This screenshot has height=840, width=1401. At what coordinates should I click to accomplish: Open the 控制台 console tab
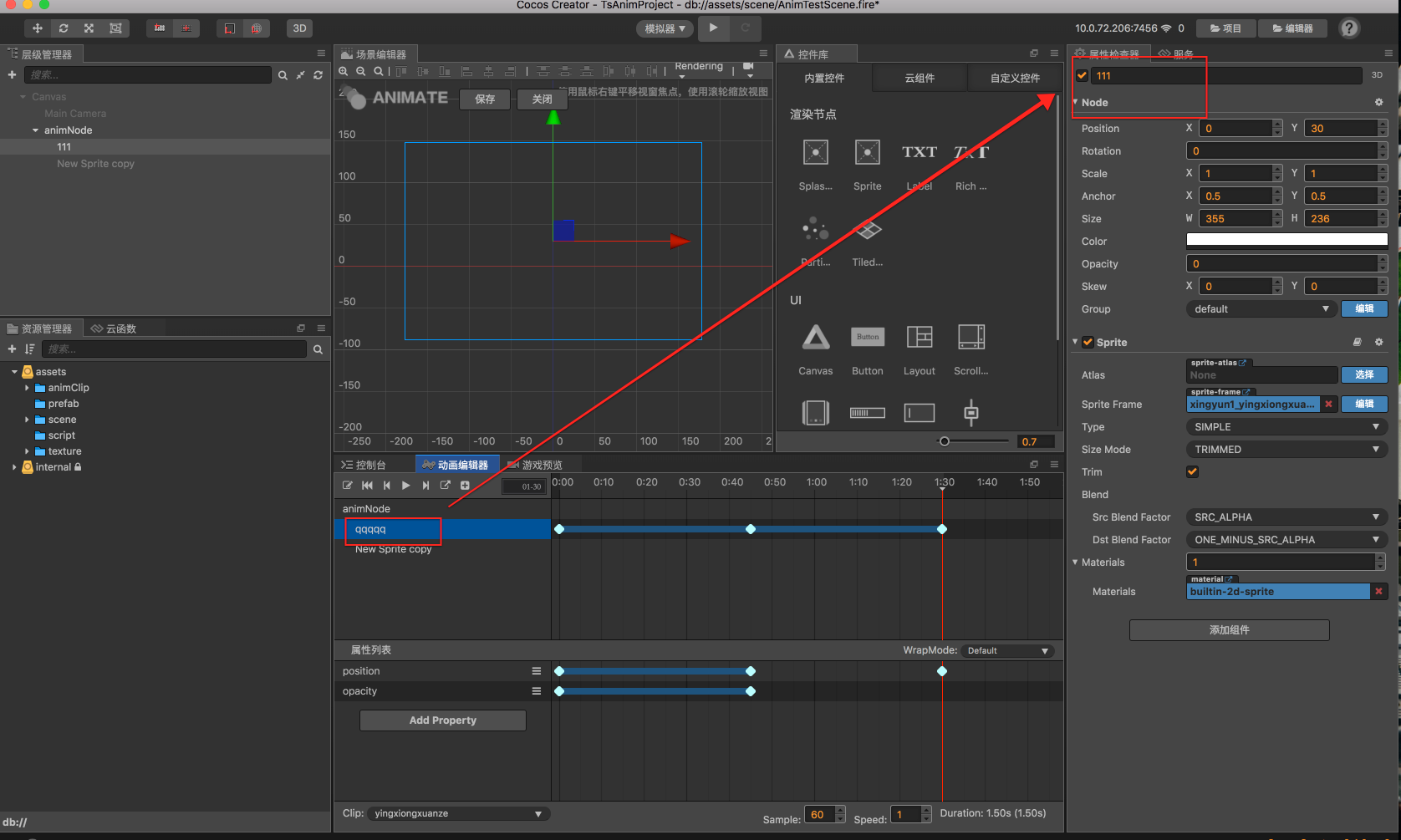(x=364, y=465)
